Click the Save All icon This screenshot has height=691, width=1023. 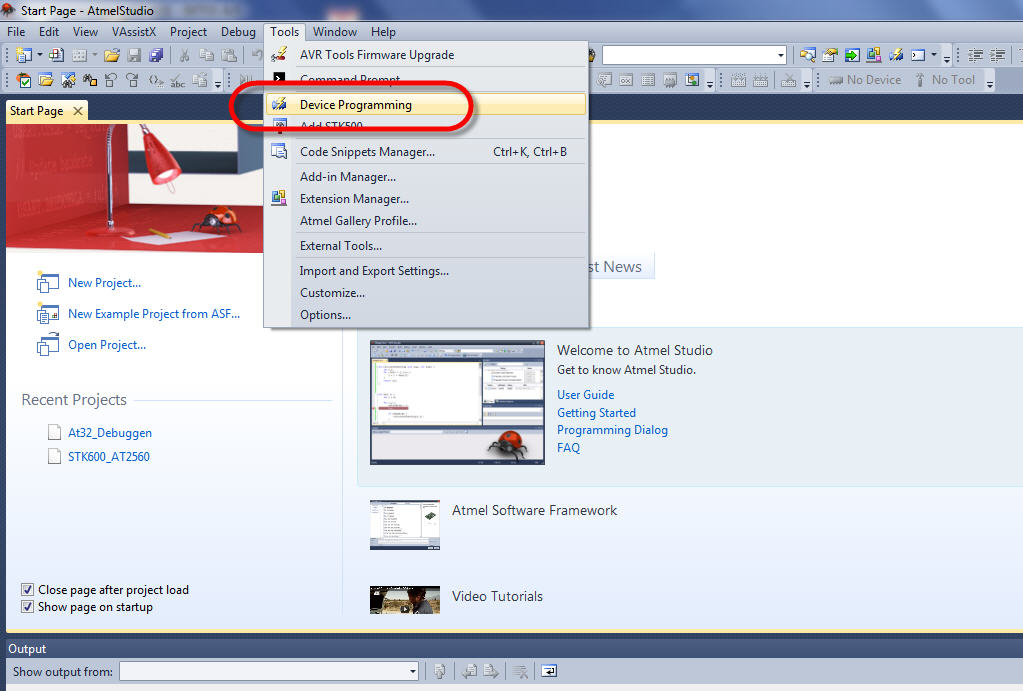click(x=156, y=55)
